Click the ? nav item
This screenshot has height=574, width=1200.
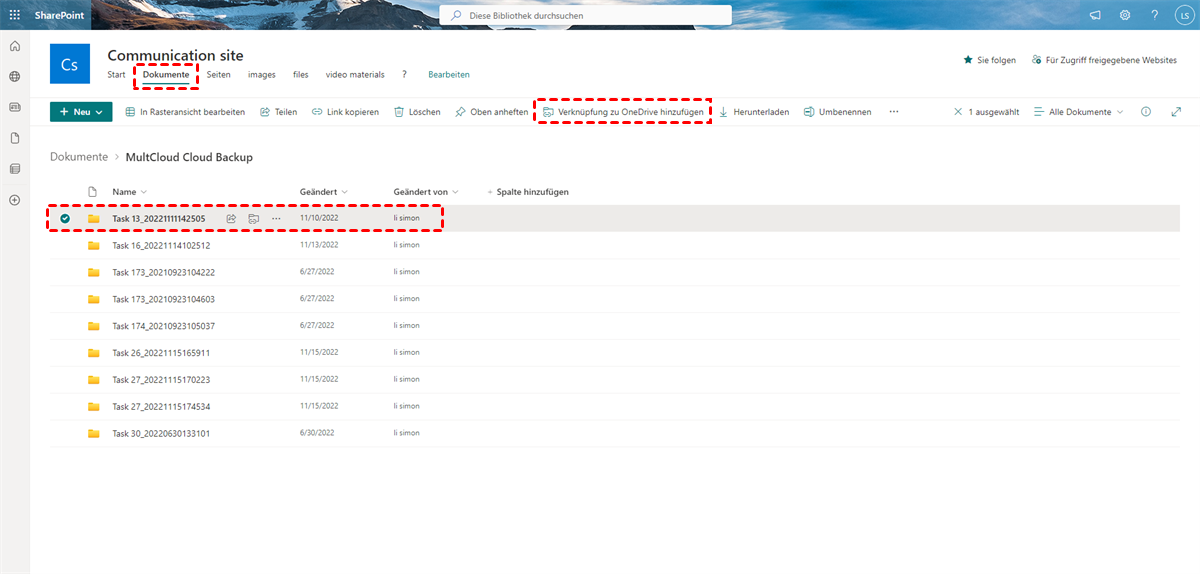coord(404,75)
